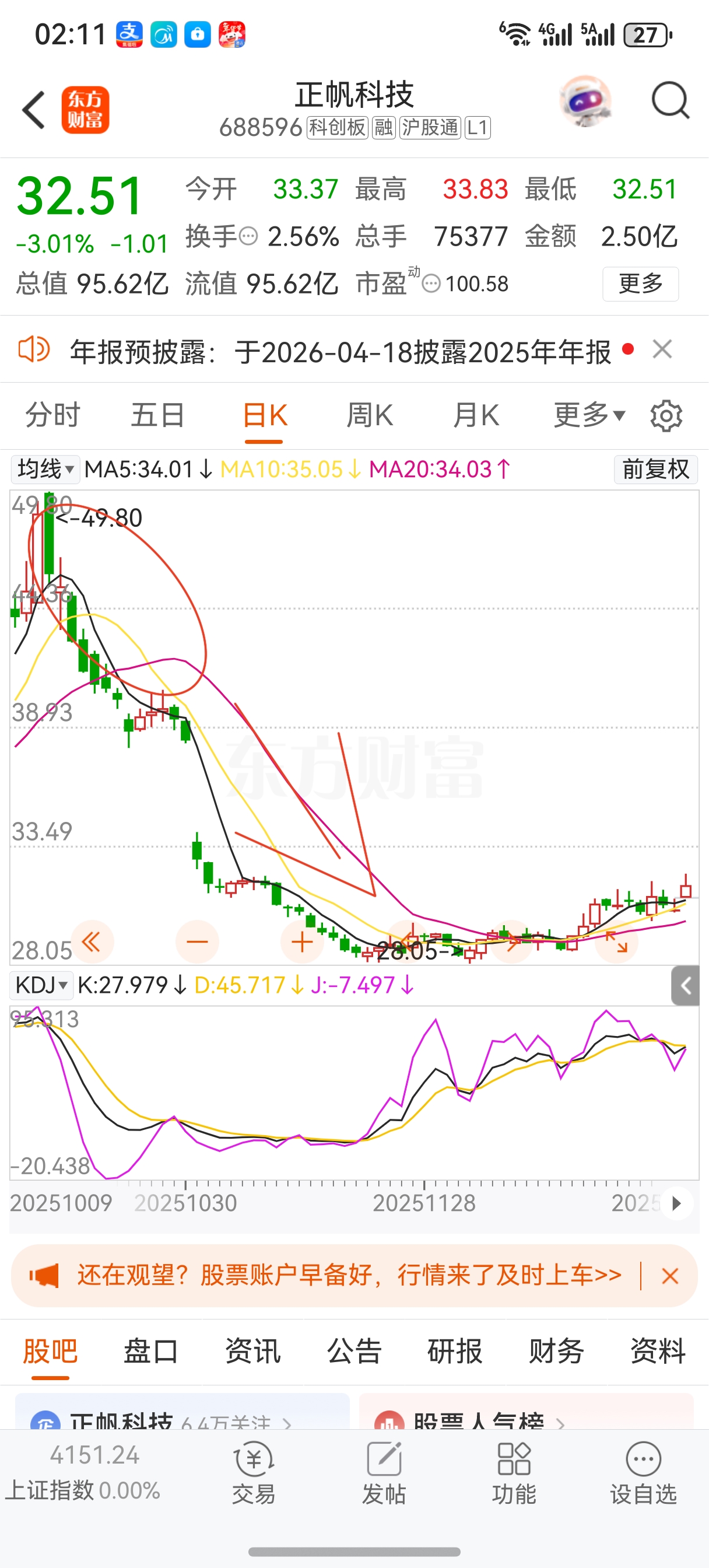Open the 资料 section tab

pyautogui.click(x=657, y=1352)
